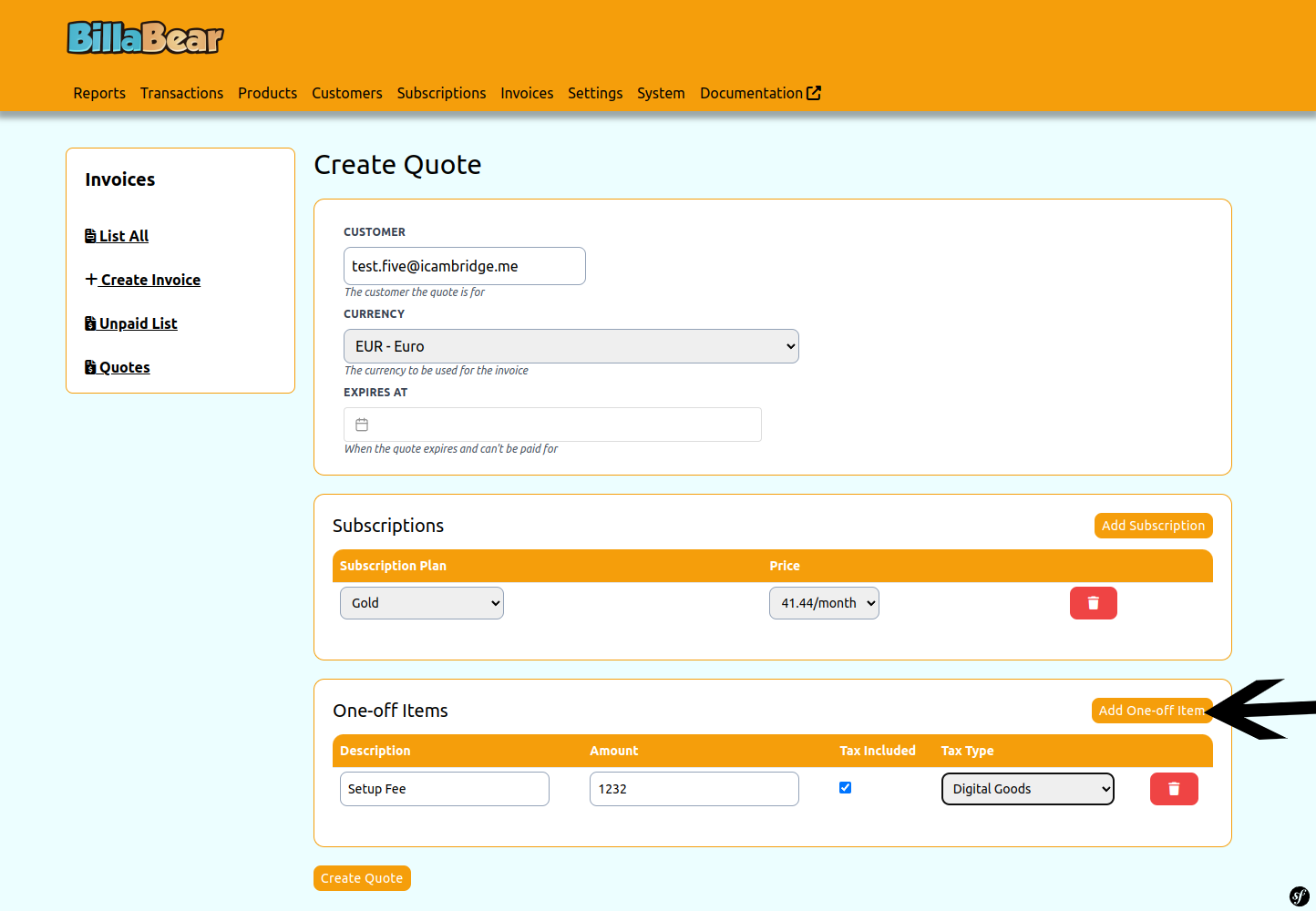Delete the Setup Fee one-off item

click(x=1174, y=789)
